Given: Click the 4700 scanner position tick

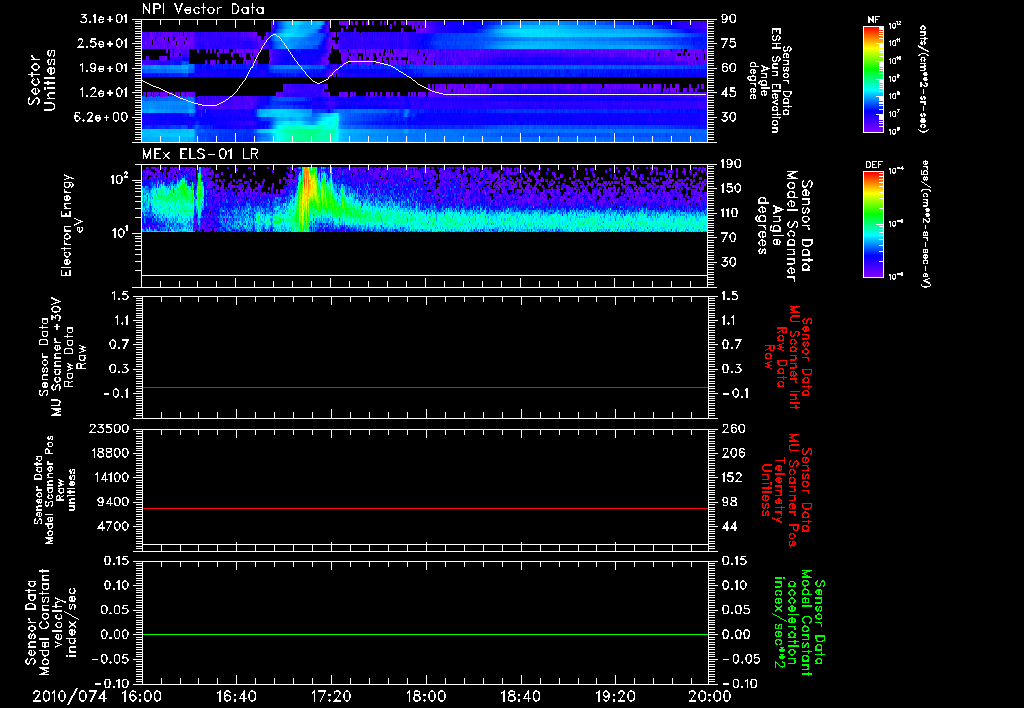Looking at the screenshot, I should click(112, 526).
